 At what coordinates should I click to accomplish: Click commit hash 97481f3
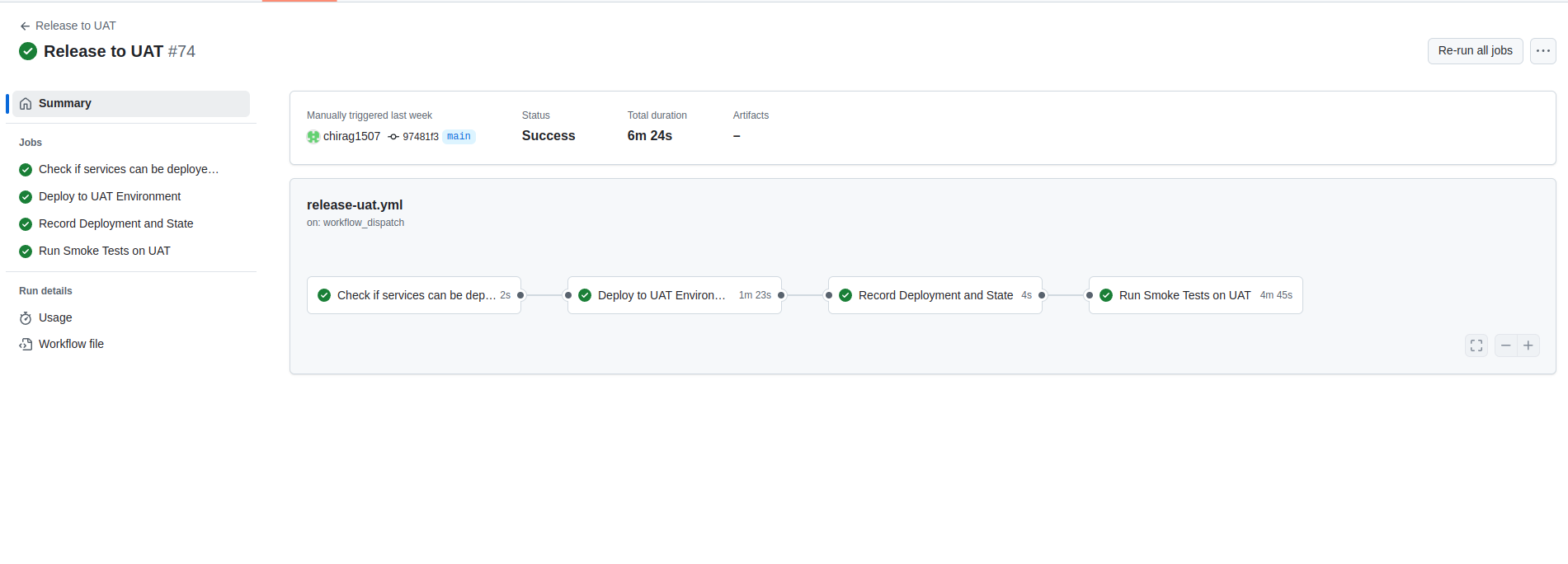pos(420,137)
